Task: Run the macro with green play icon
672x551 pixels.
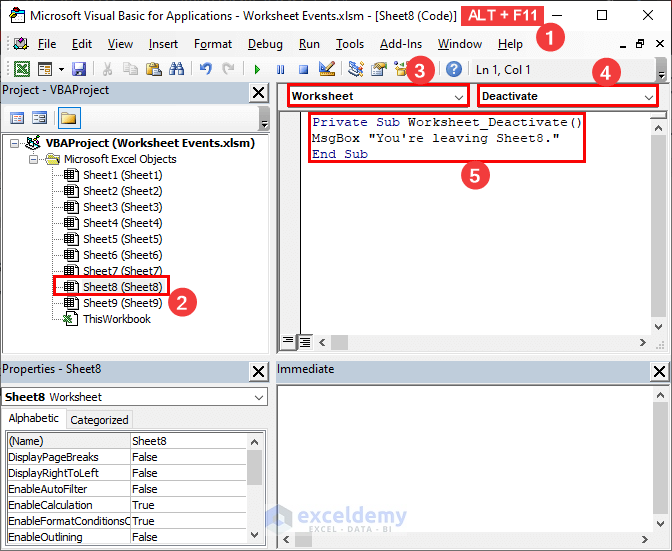Action: [257, 69]
